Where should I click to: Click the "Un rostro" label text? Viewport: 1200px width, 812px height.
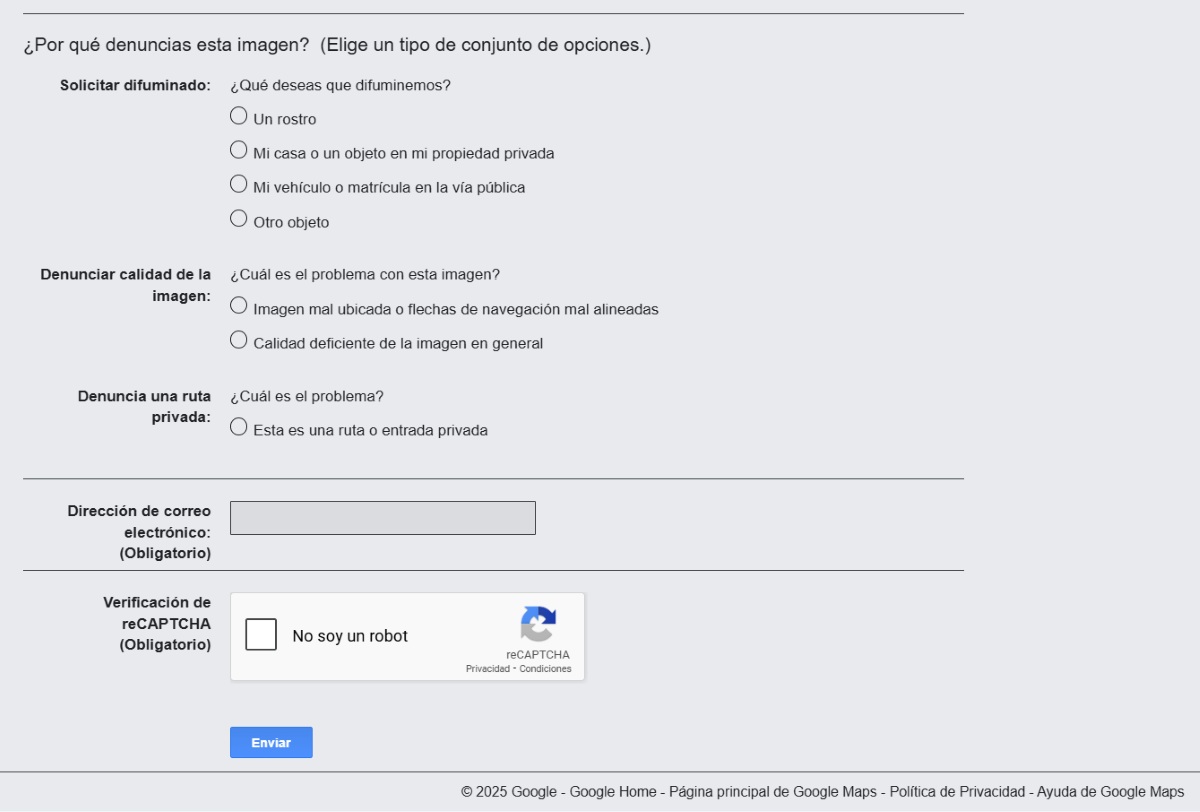click(x=285, y=120)
